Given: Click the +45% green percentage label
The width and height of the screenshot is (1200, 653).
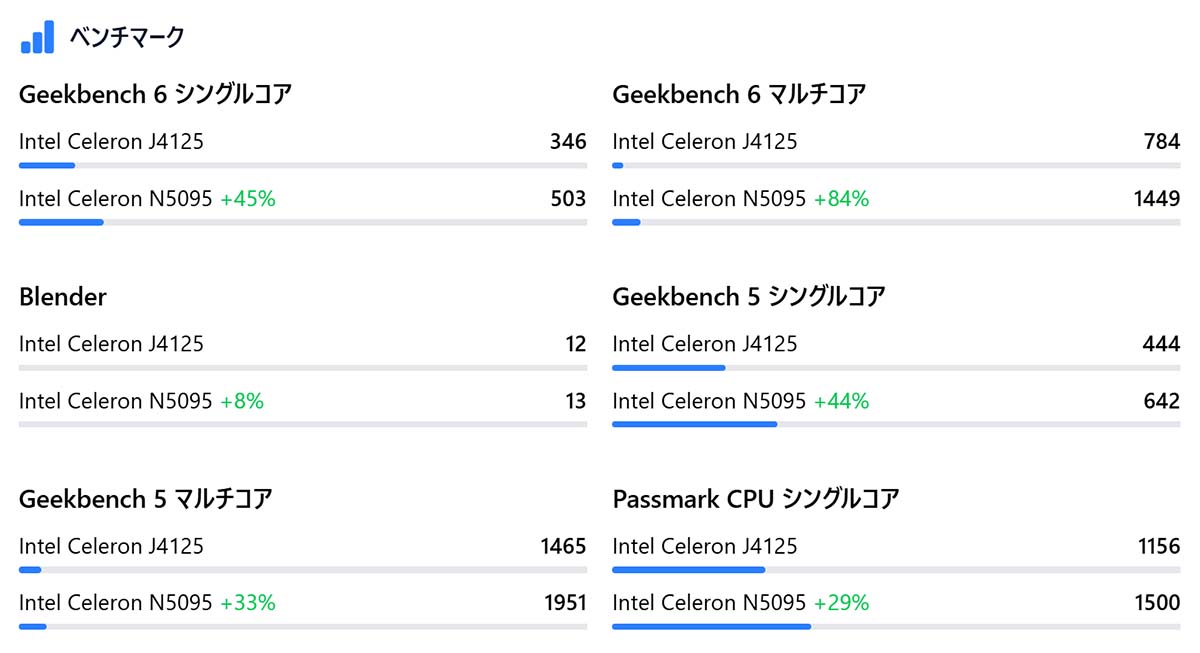Looking at the screenshot, I should 247,199.
